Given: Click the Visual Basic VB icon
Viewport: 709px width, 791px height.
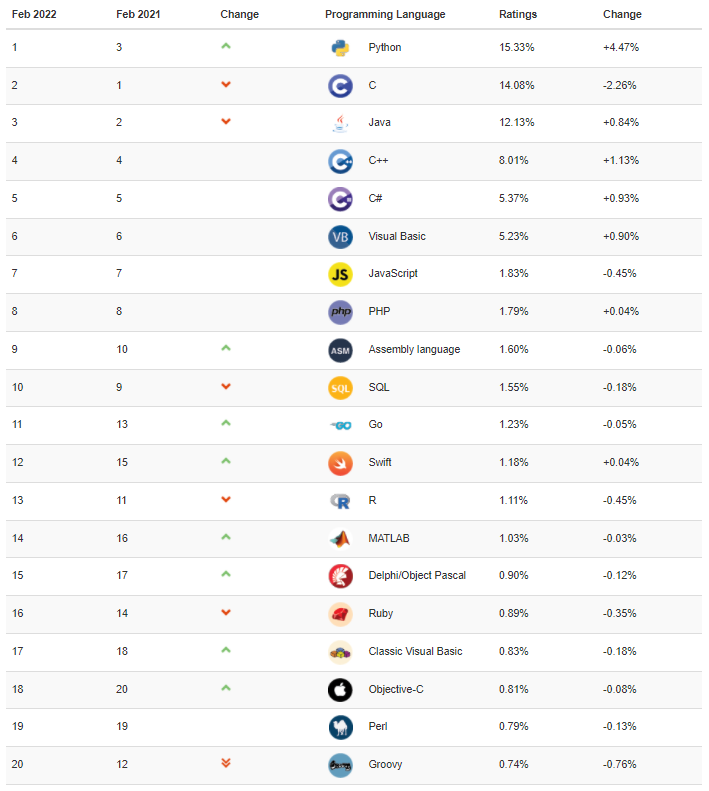Looking at the screenshot, I should point(340,237).
